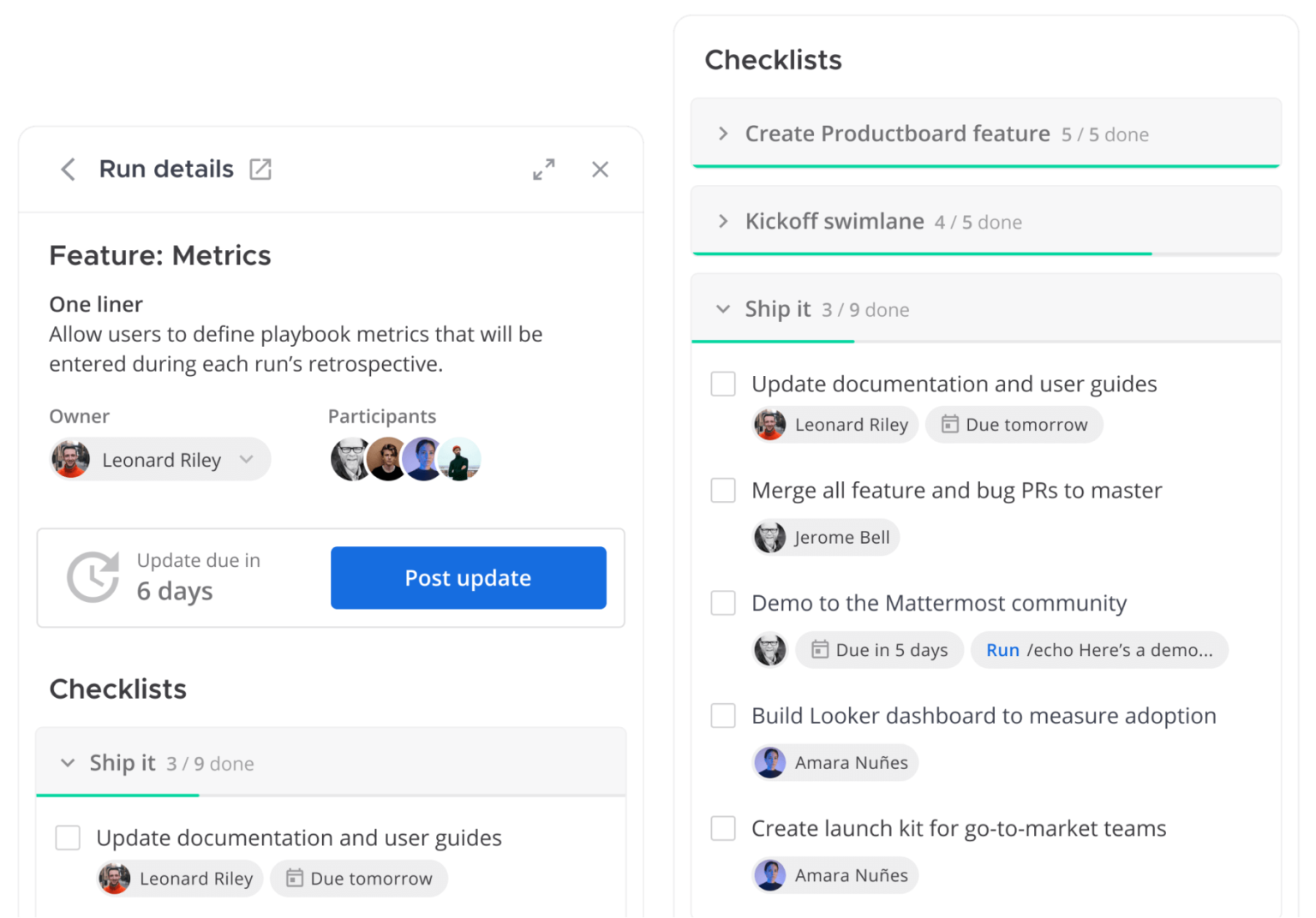Image resolution: width=1316 pixels, height=918 pixels.
Task: Close the Run details panel
Action: click(x=600, y=169)
